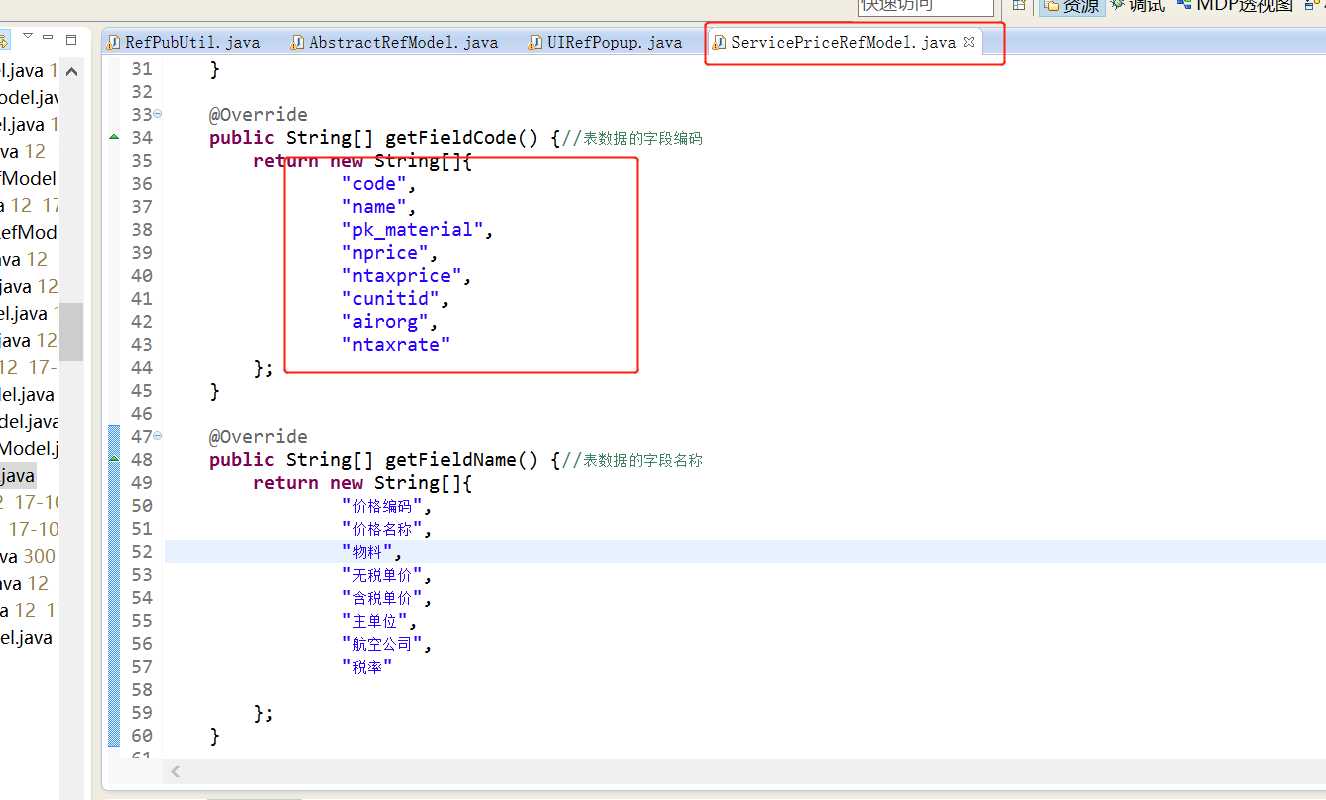Click the "airorg" string literal
The image size is (1326, 800).
(386, 322)
